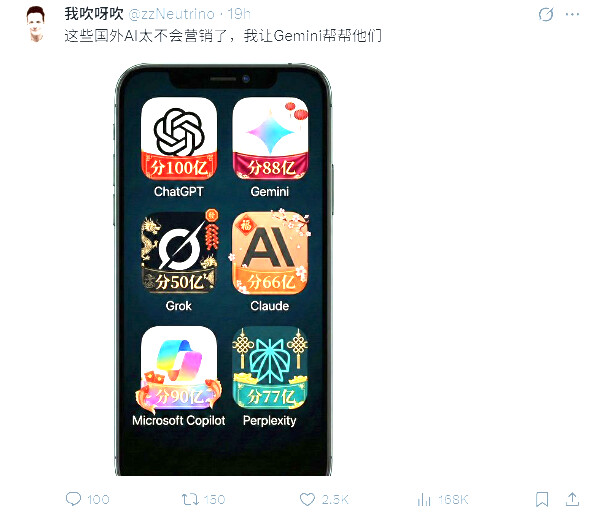Screen dimensions: 594x522
Task: Click the post text about Gemini
Action: 223,36
